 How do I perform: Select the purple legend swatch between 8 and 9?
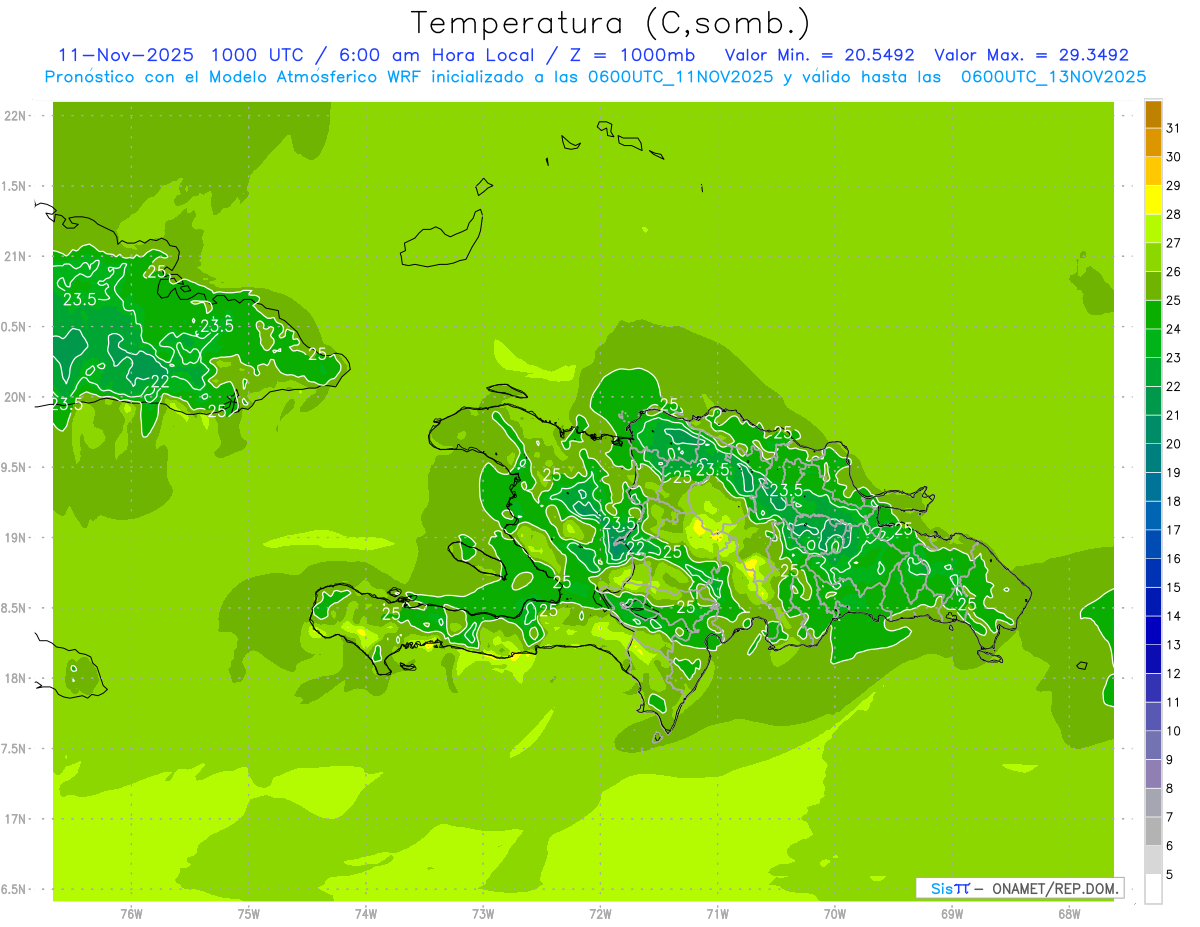click(1153, 774)
